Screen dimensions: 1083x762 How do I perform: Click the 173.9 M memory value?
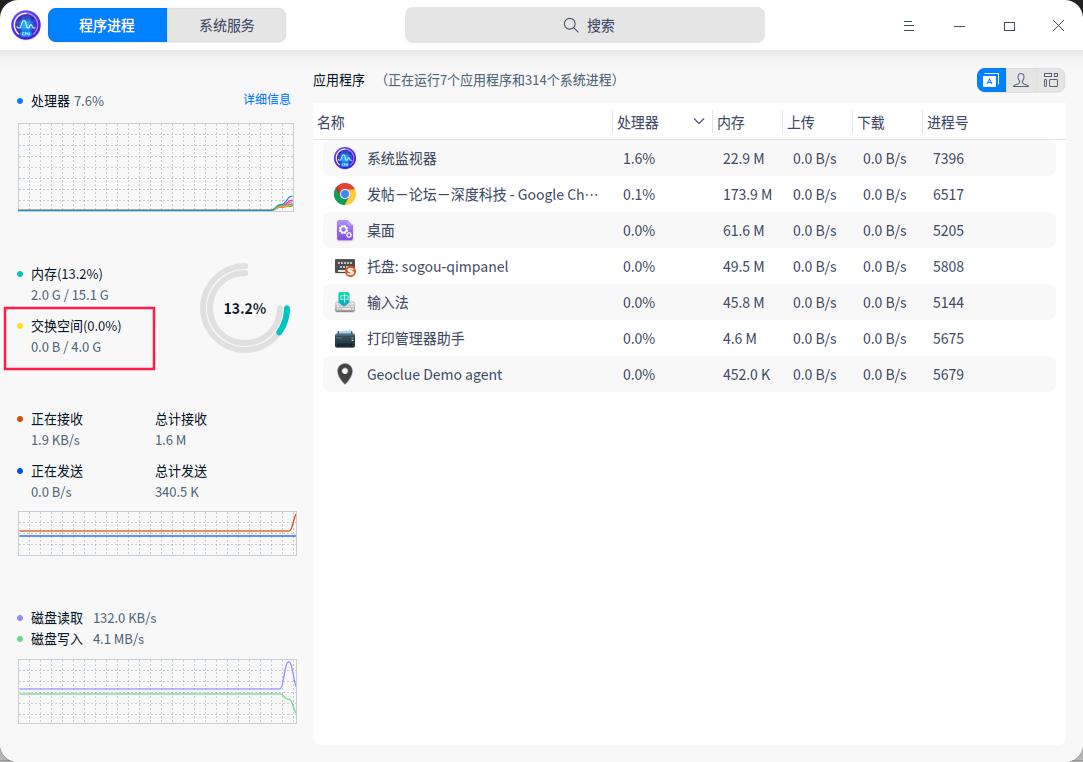point(747,195)
